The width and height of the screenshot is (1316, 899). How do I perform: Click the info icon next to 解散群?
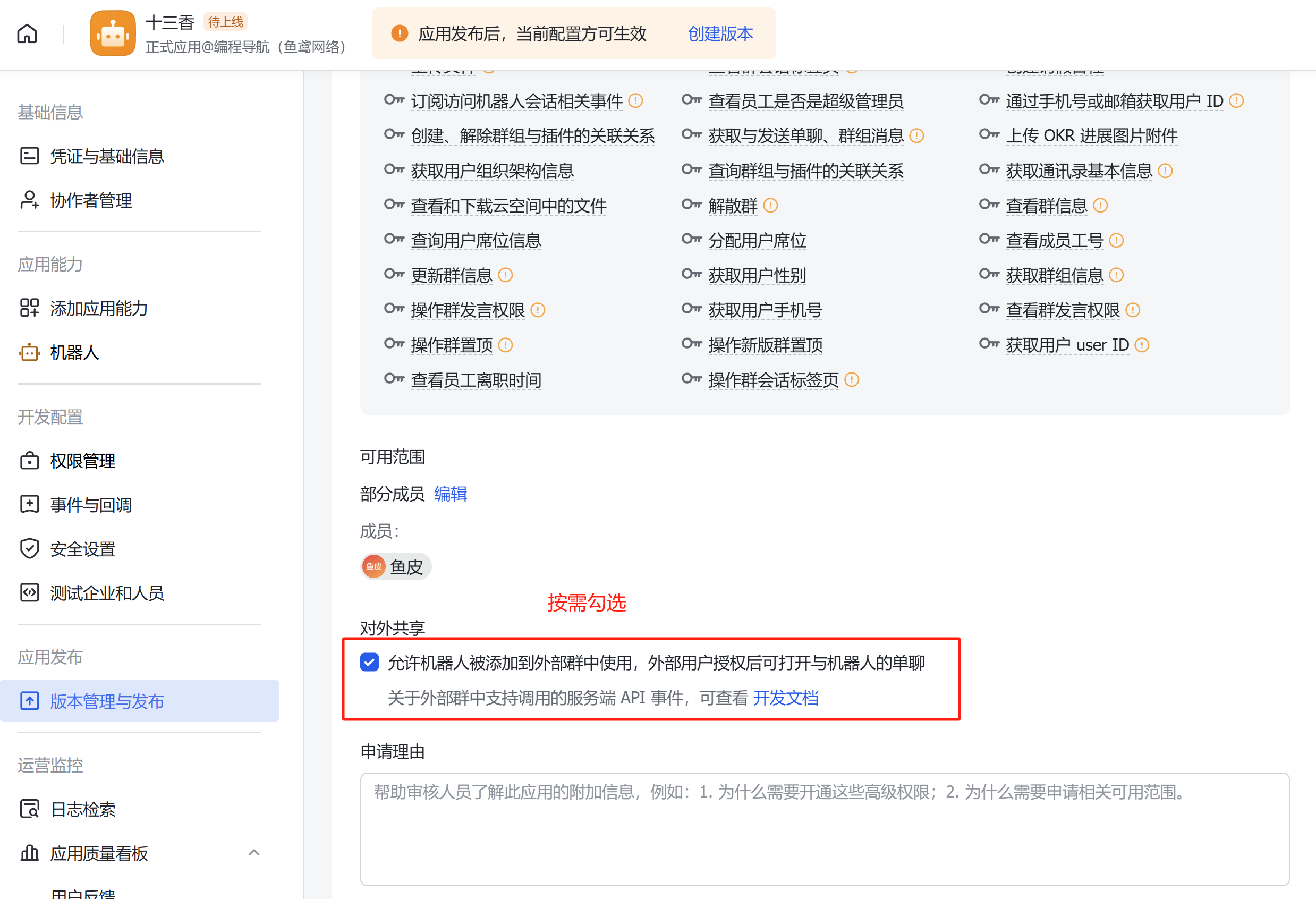(771, 205)
